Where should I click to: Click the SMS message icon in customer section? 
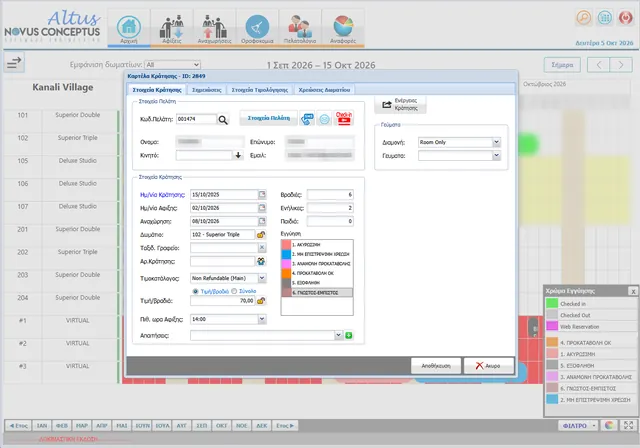[x=307, y=119]
